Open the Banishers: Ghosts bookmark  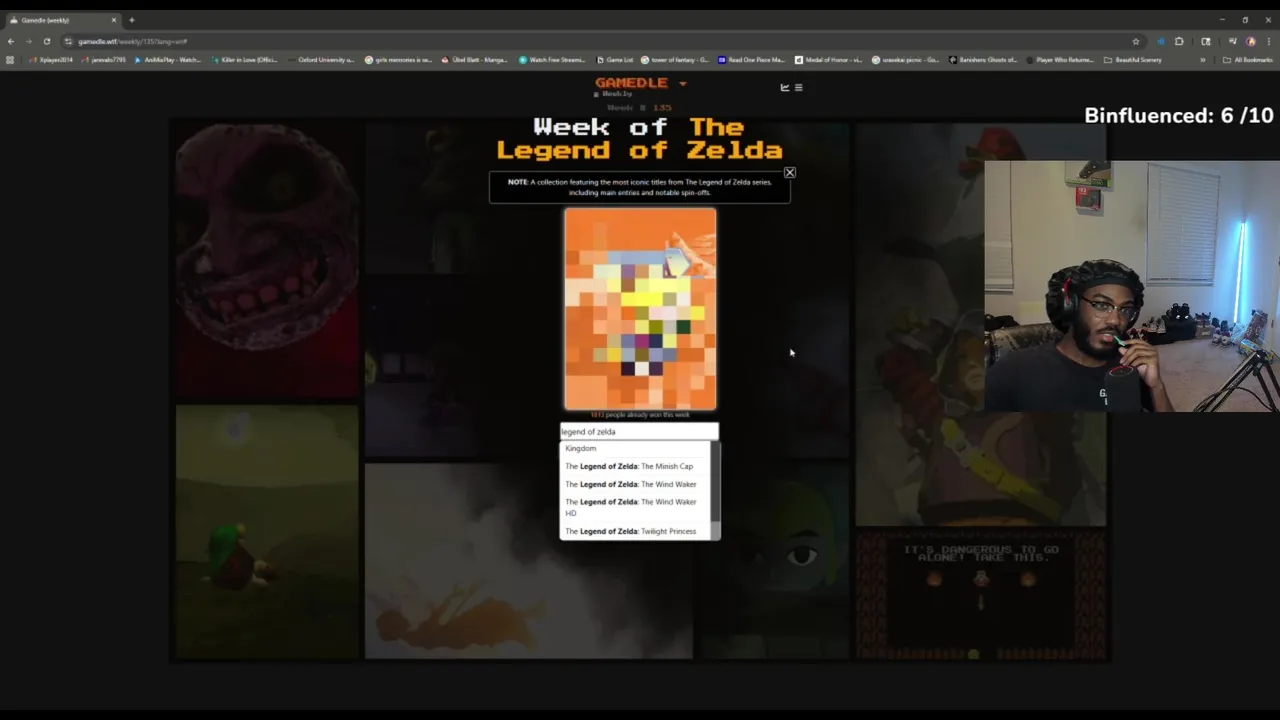(x=983, y=60)
